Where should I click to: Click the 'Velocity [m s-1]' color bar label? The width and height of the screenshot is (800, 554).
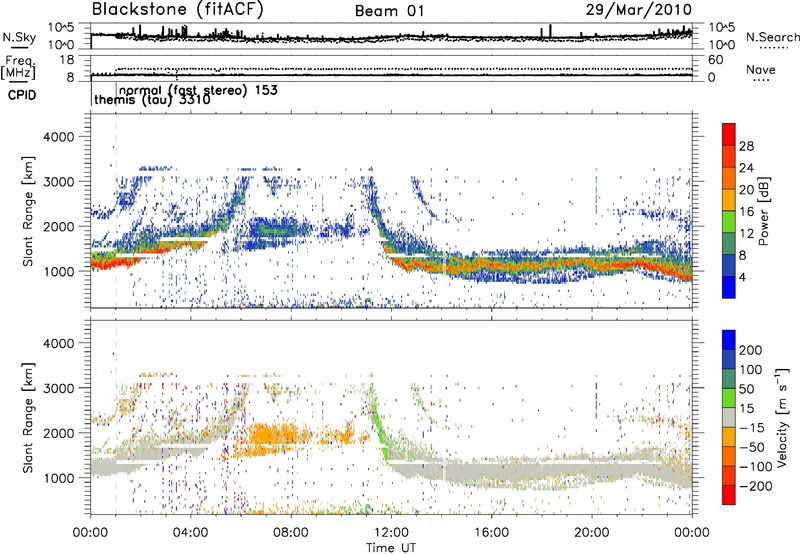[782, 417]
